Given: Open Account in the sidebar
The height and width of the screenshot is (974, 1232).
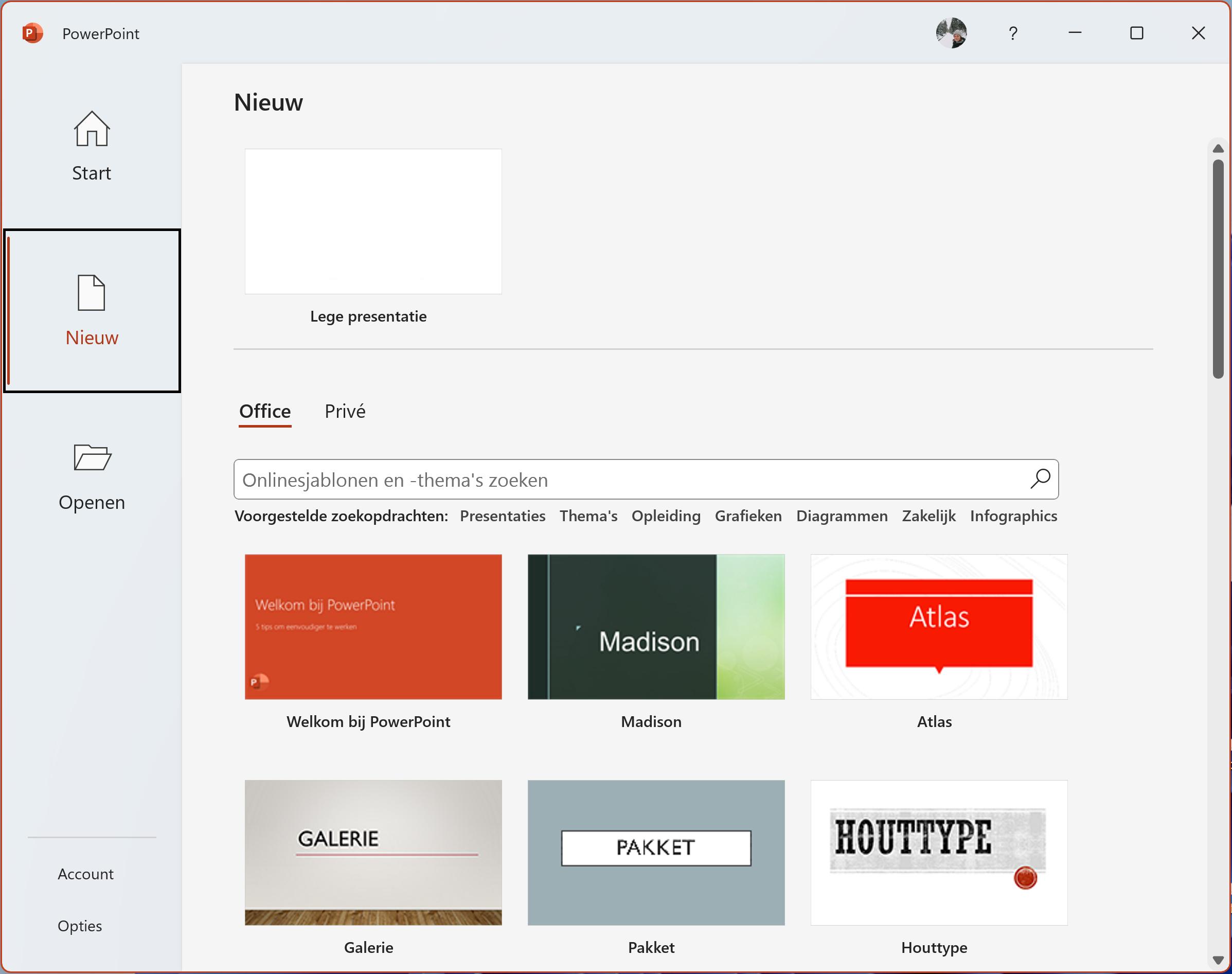Looking at the screenshot, I should (x=85, y=874).
